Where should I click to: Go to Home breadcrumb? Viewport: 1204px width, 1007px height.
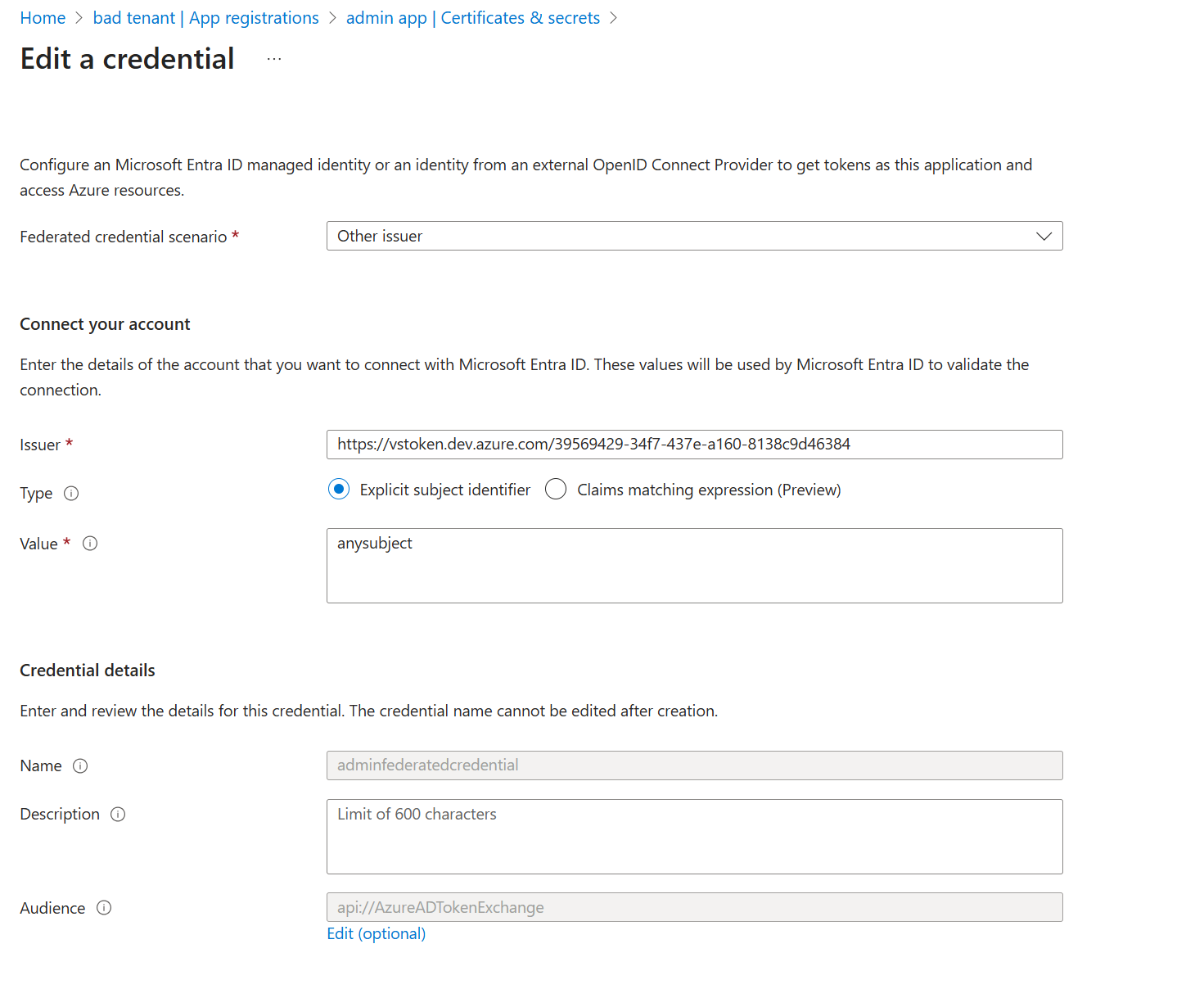43,18
